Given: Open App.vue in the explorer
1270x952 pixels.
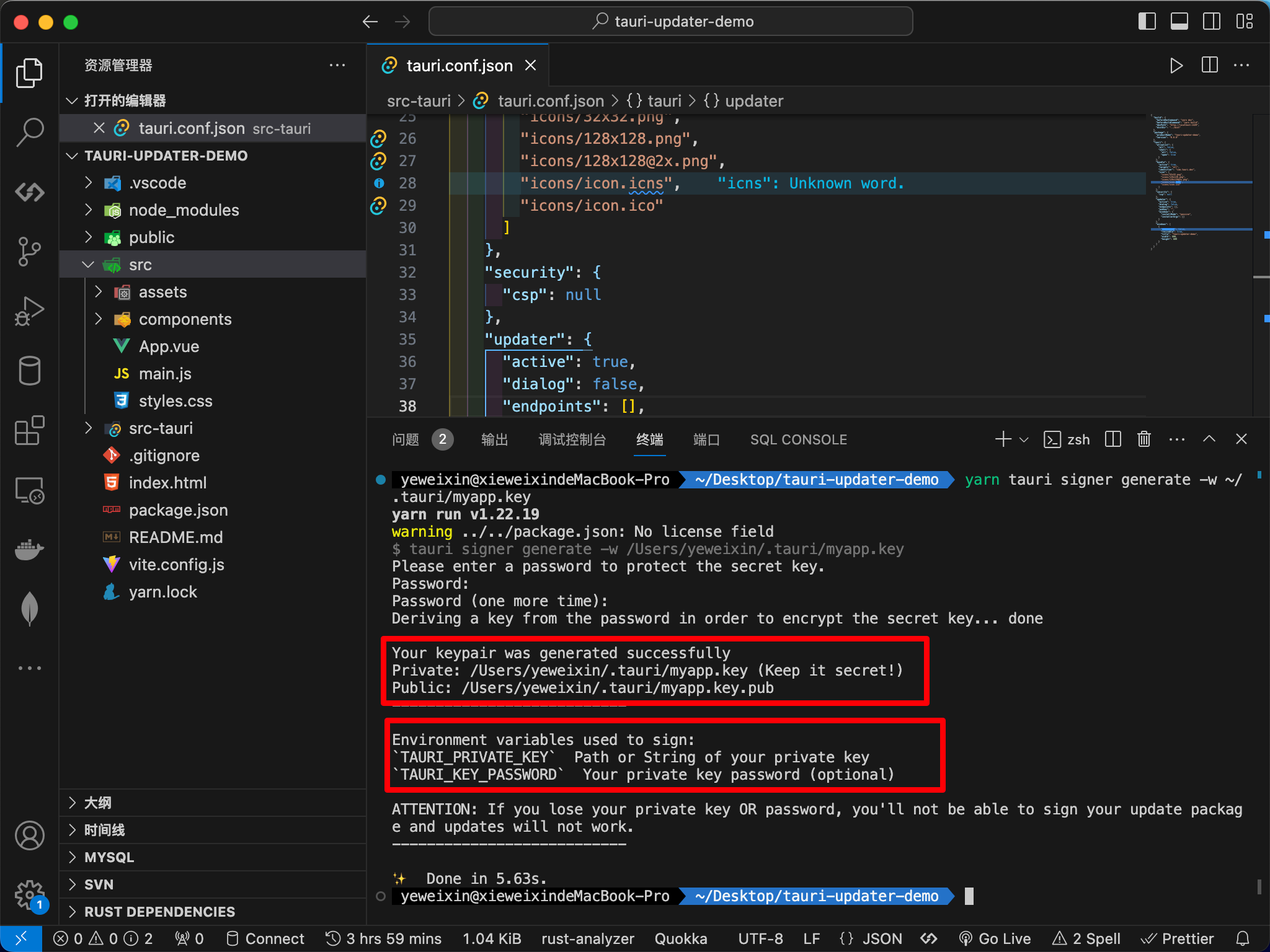Looking at the screenshot, I should 213,346.
